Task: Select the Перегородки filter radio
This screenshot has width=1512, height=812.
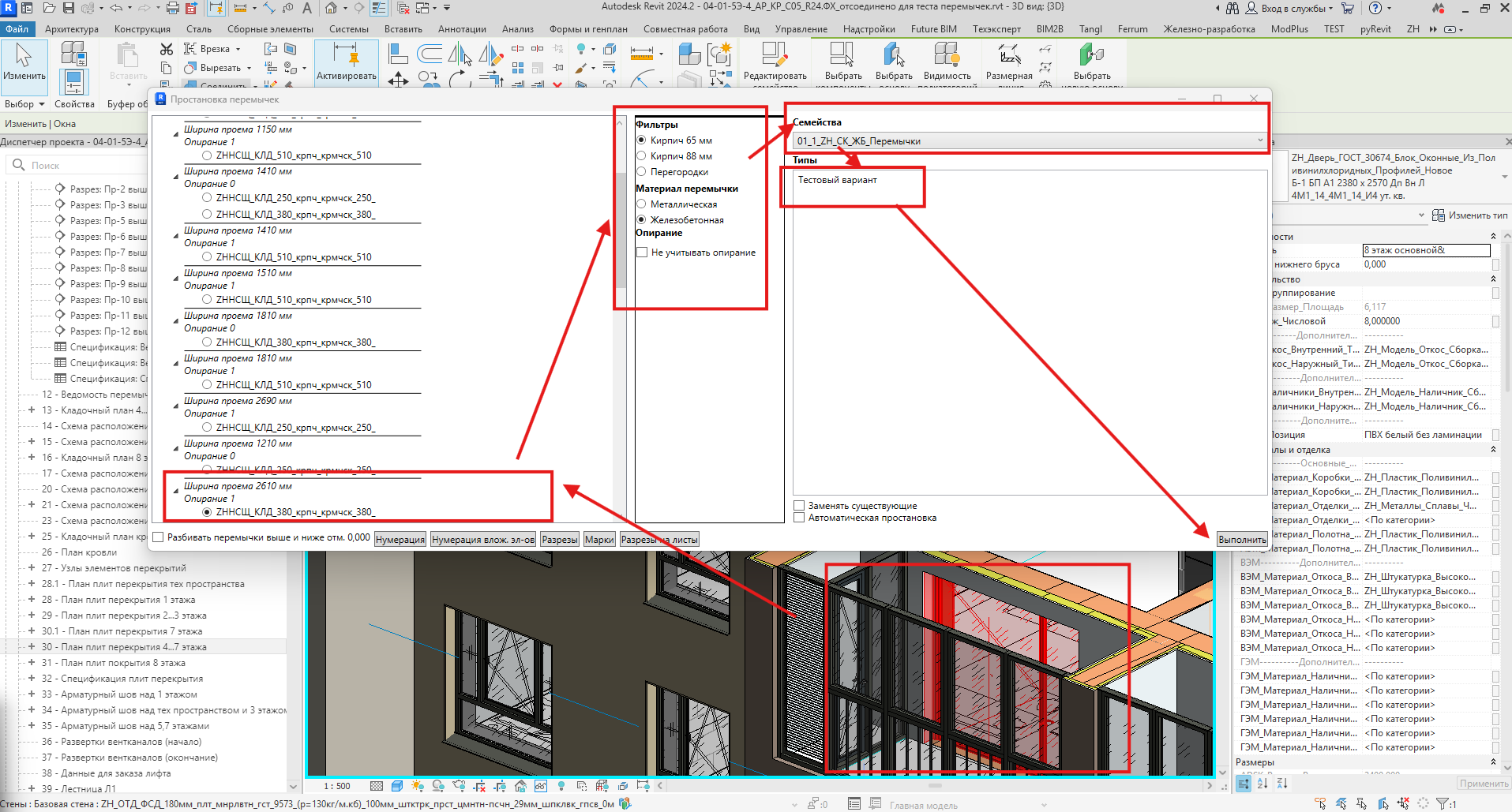Action: point(641,171)
